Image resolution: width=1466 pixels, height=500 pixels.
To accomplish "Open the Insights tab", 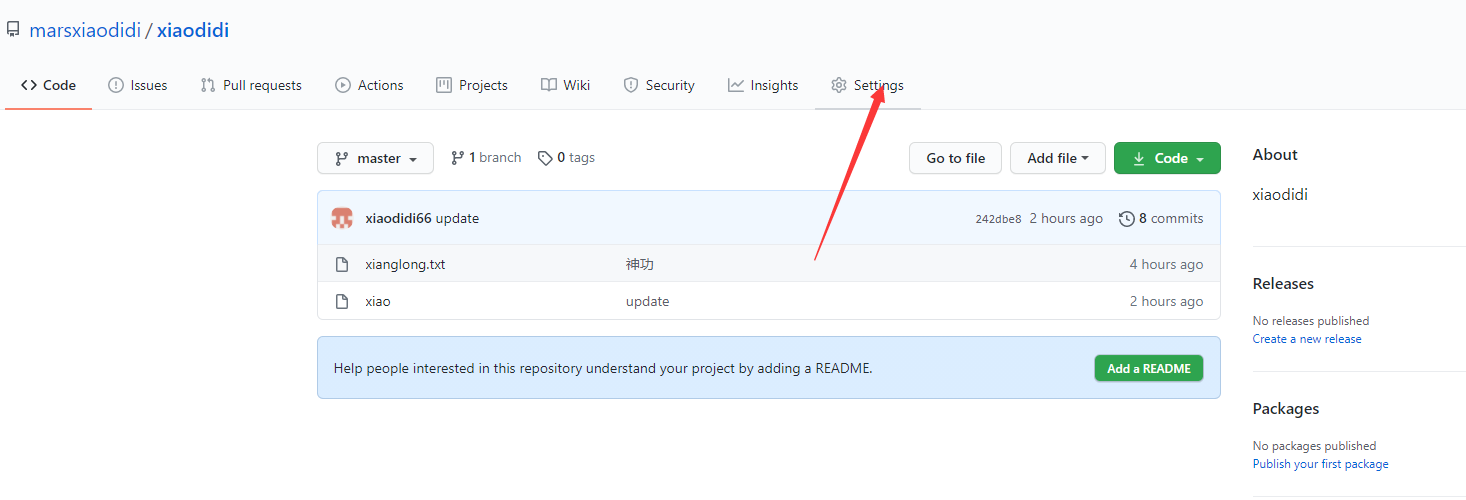I will coord(763,85).
